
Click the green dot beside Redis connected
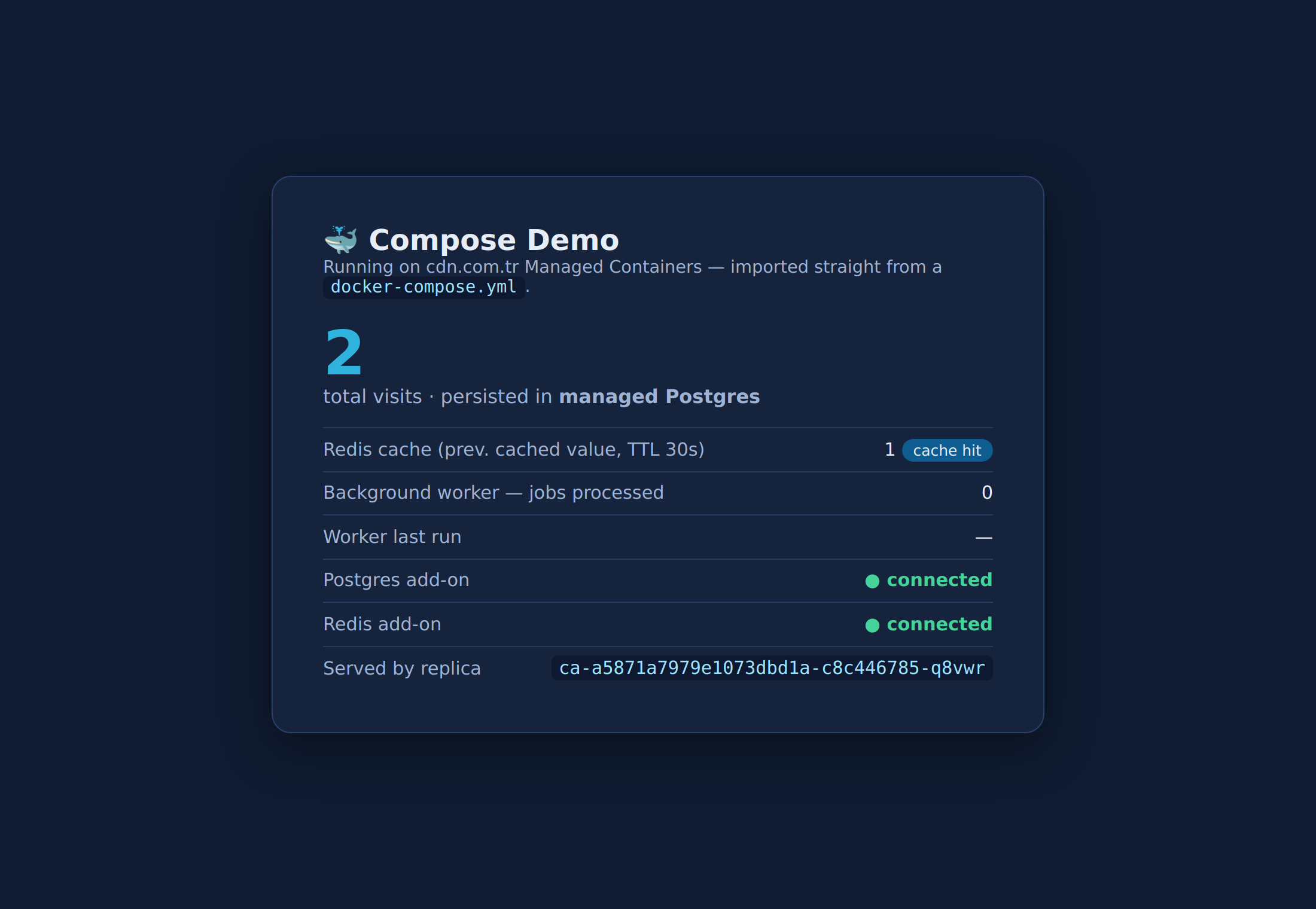tap(872, 626)
